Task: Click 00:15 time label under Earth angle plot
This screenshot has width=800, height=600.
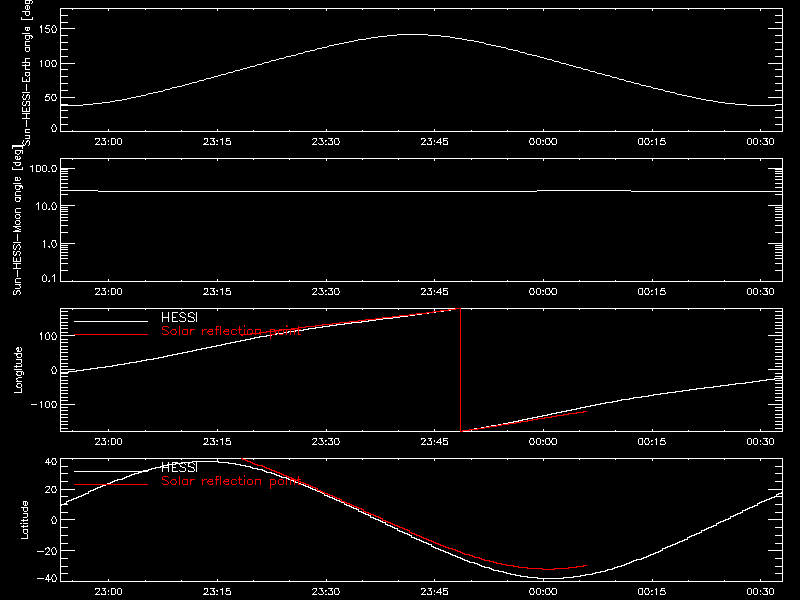Action: [x=652, y=142]
